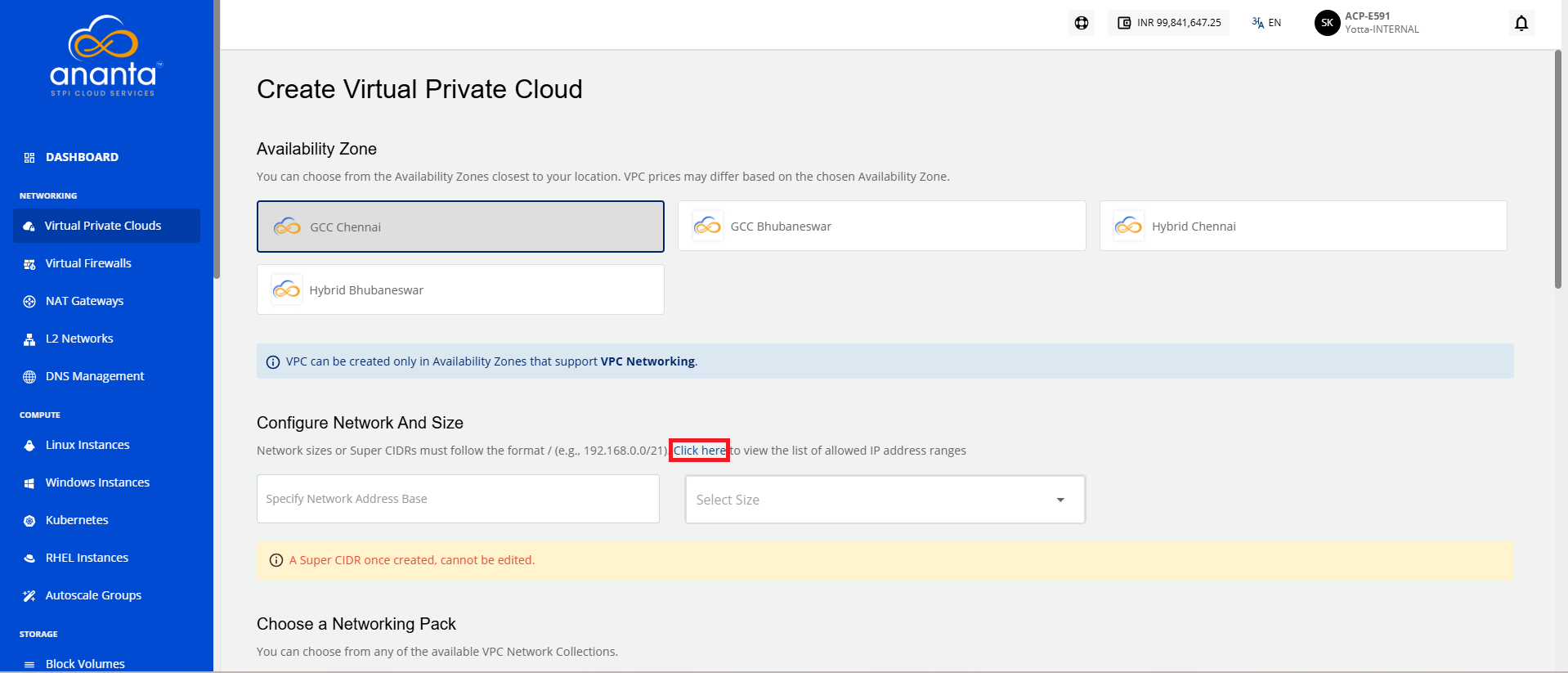
Task: Open Linux Instances link
Action: [x=87, y=445]
